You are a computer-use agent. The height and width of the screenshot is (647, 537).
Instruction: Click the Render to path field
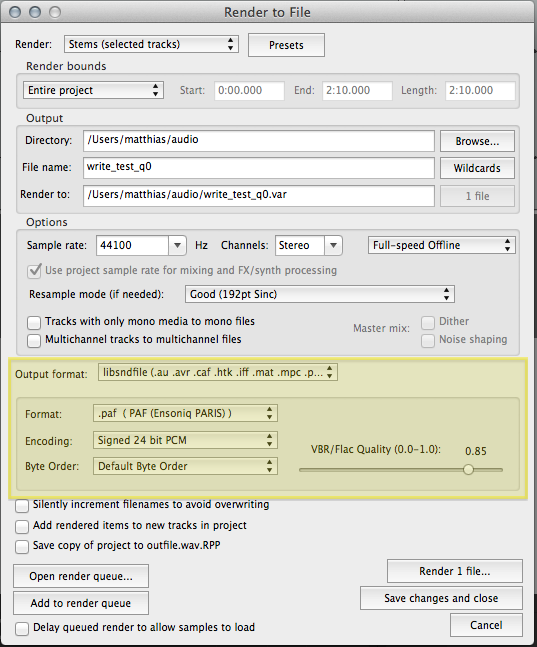point(258,195)
